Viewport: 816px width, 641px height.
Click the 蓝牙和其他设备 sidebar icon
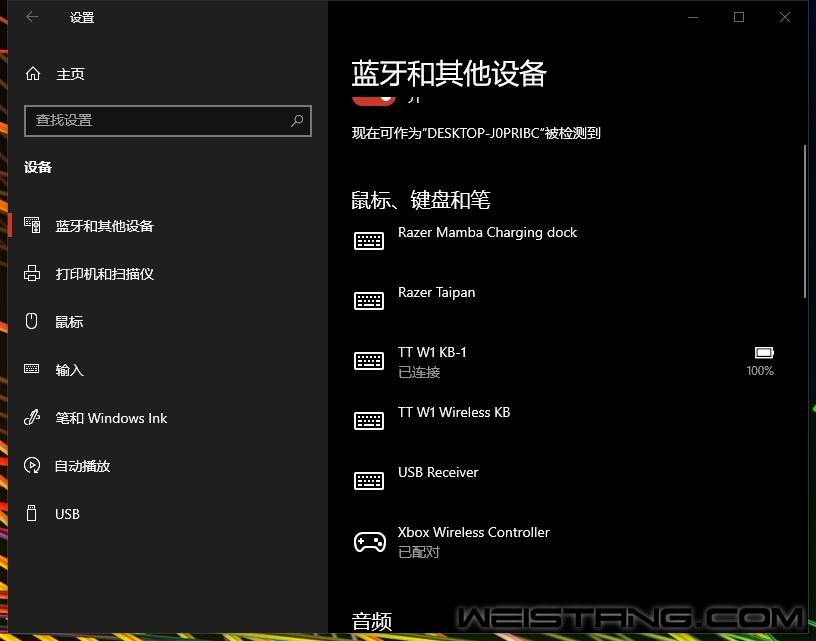32,225
